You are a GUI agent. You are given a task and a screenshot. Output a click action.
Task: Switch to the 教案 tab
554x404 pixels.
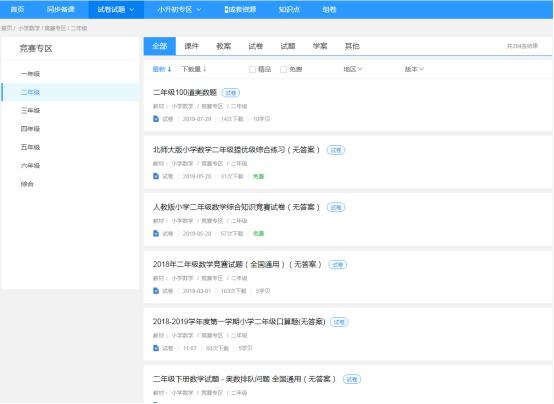click(x=224, y=46)
